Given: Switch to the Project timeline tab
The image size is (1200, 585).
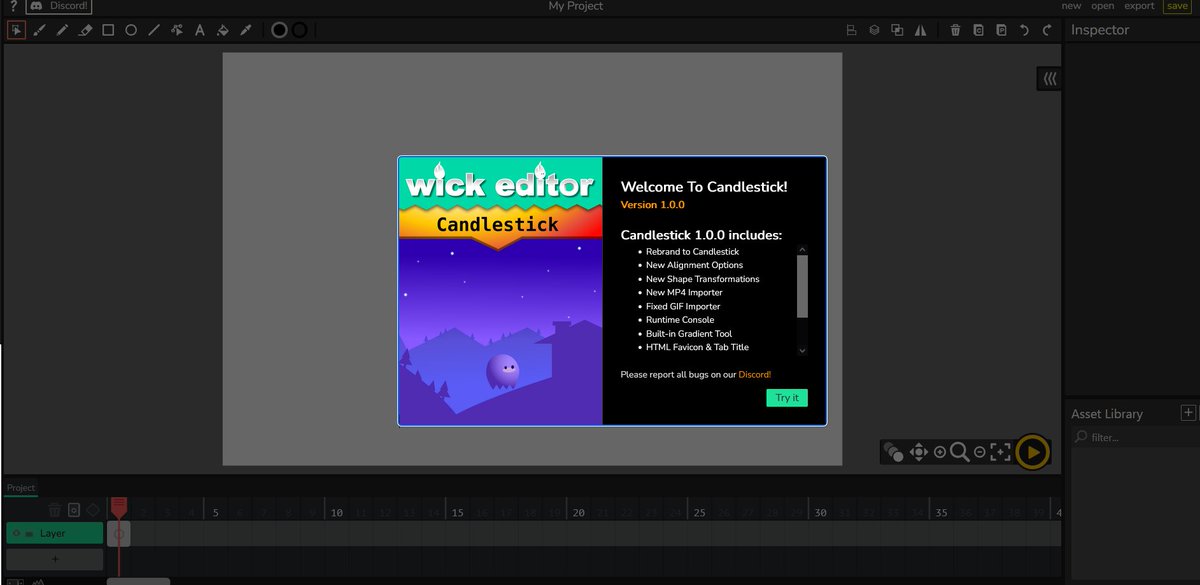Looking at the screenshot, I should [21, 488].
